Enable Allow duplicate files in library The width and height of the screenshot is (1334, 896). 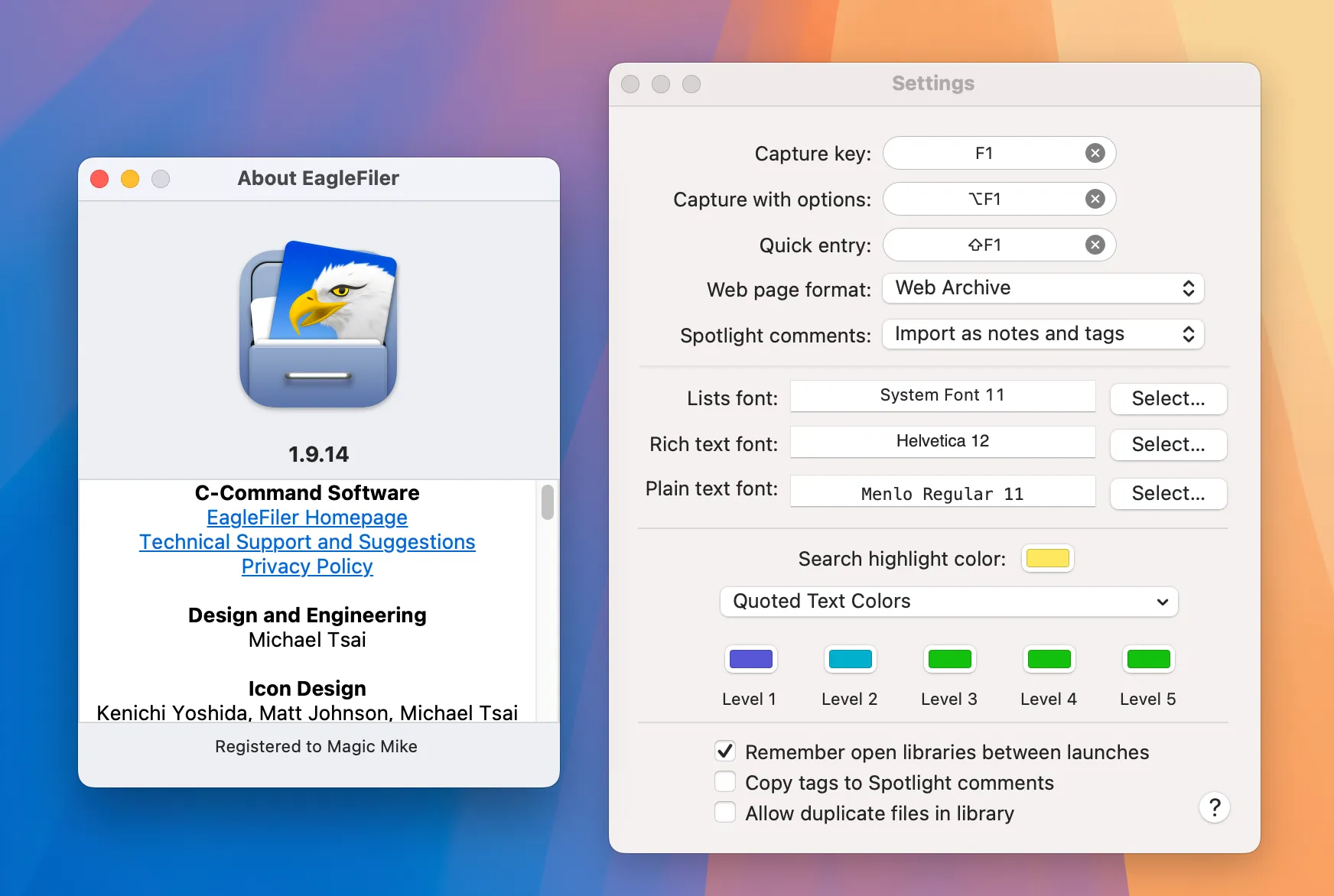click(725, 813)
